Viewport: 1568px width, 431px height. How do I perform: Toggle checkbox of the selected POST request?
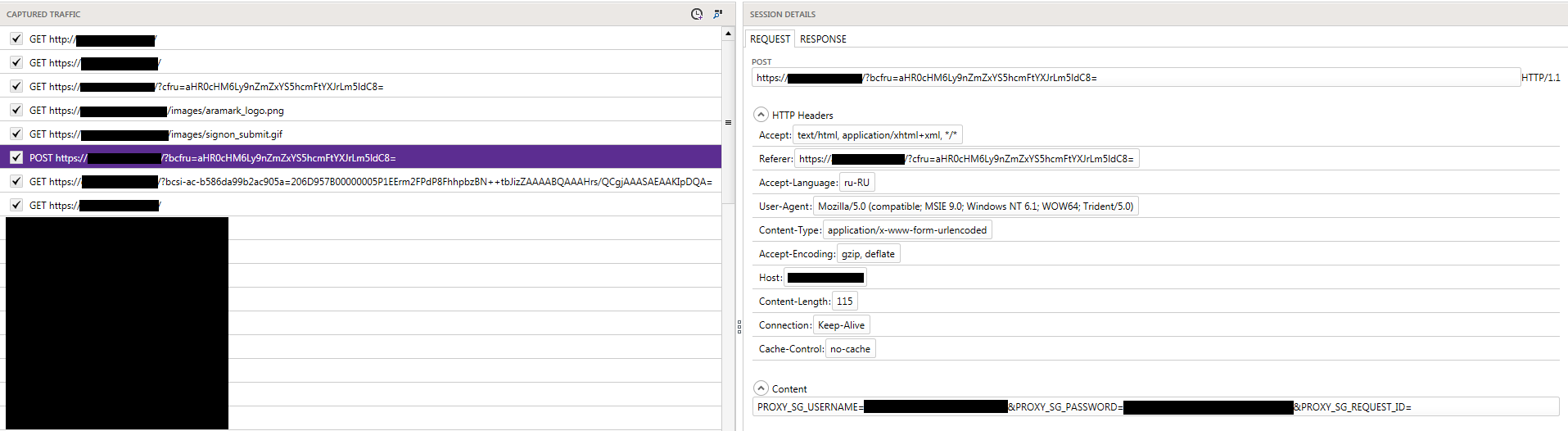click(x=16, y=157)
